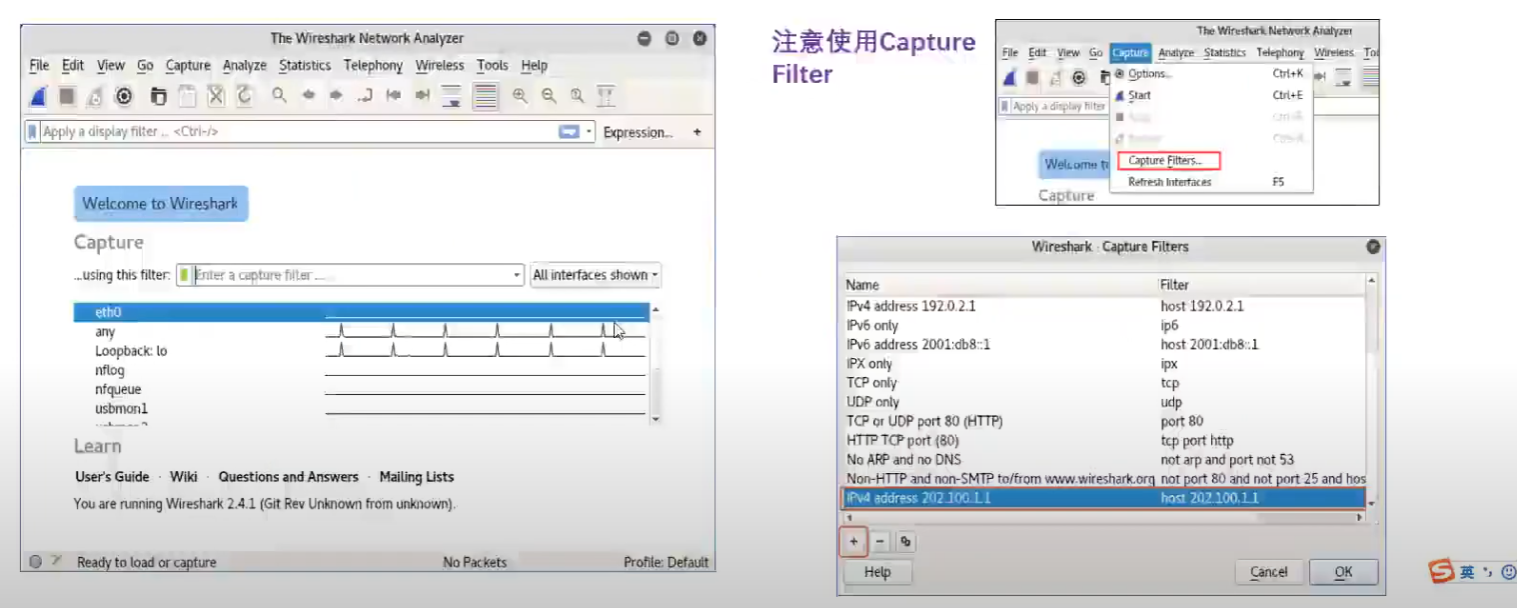
Task: Go to specified packet curved arrow icon
Action: coord(365,96)
